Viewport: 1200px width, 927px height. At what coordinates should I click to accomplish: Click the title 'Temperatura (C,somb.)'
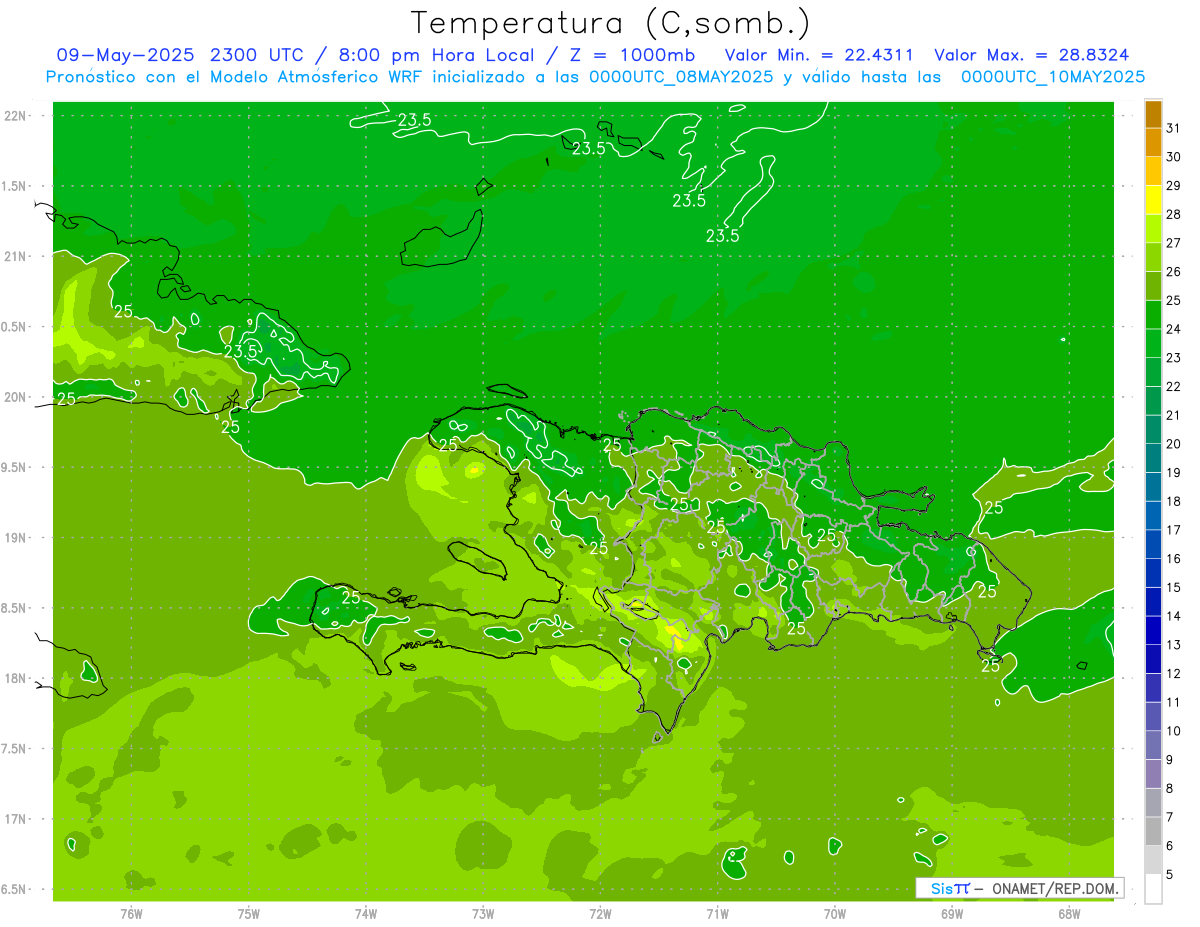click(611, 23)
